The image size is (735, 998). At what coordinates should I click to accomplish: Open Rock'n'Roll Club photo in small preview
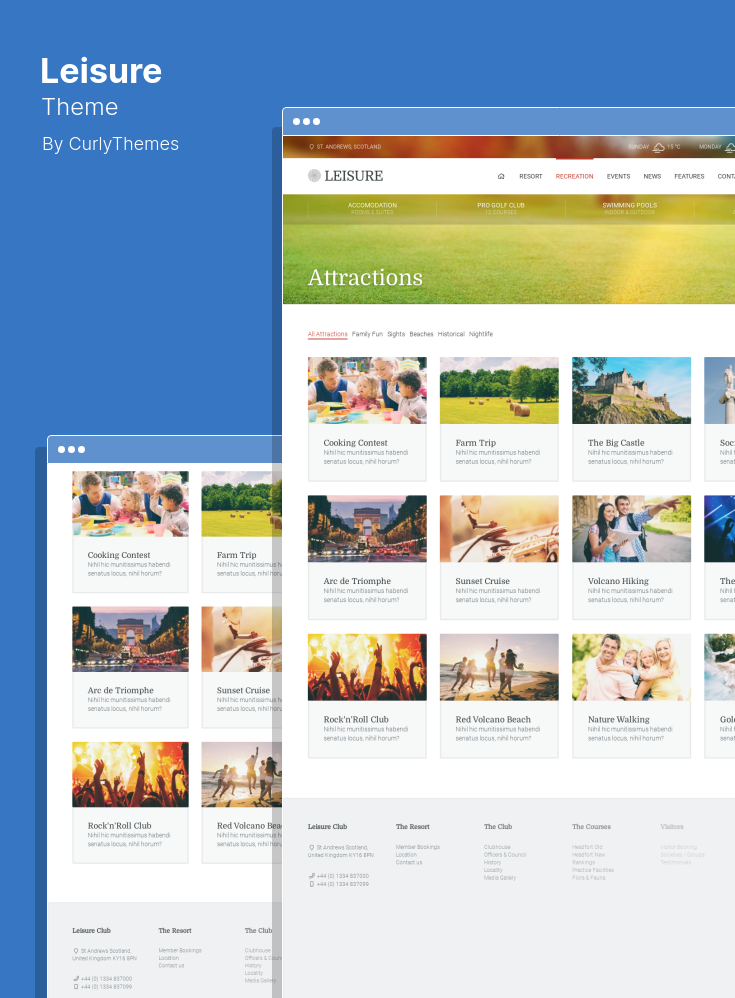coord(130,775)
